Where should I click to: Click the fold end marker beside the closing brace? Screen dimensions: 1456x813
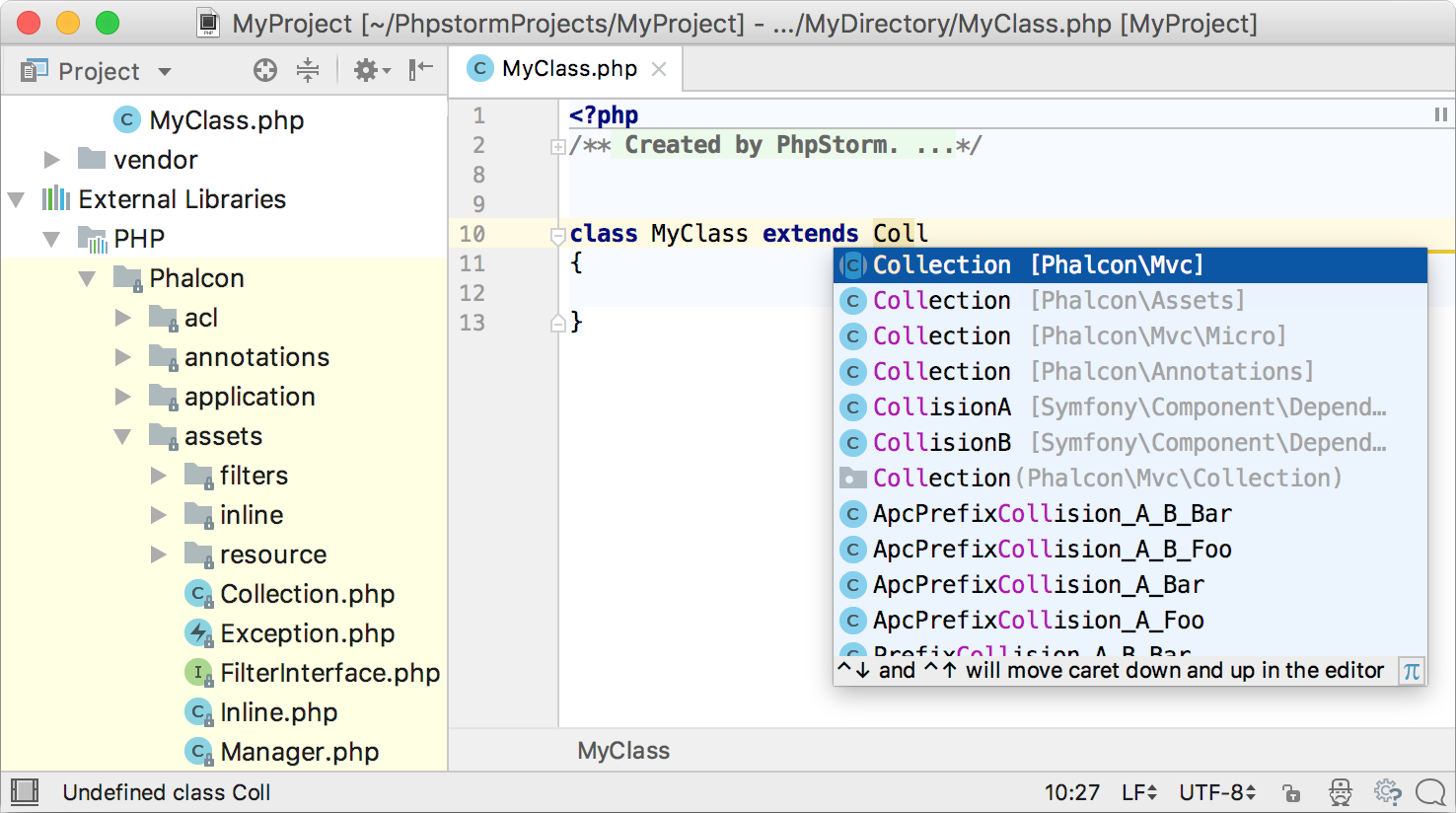pyautogui.click(x=557, y=323)
